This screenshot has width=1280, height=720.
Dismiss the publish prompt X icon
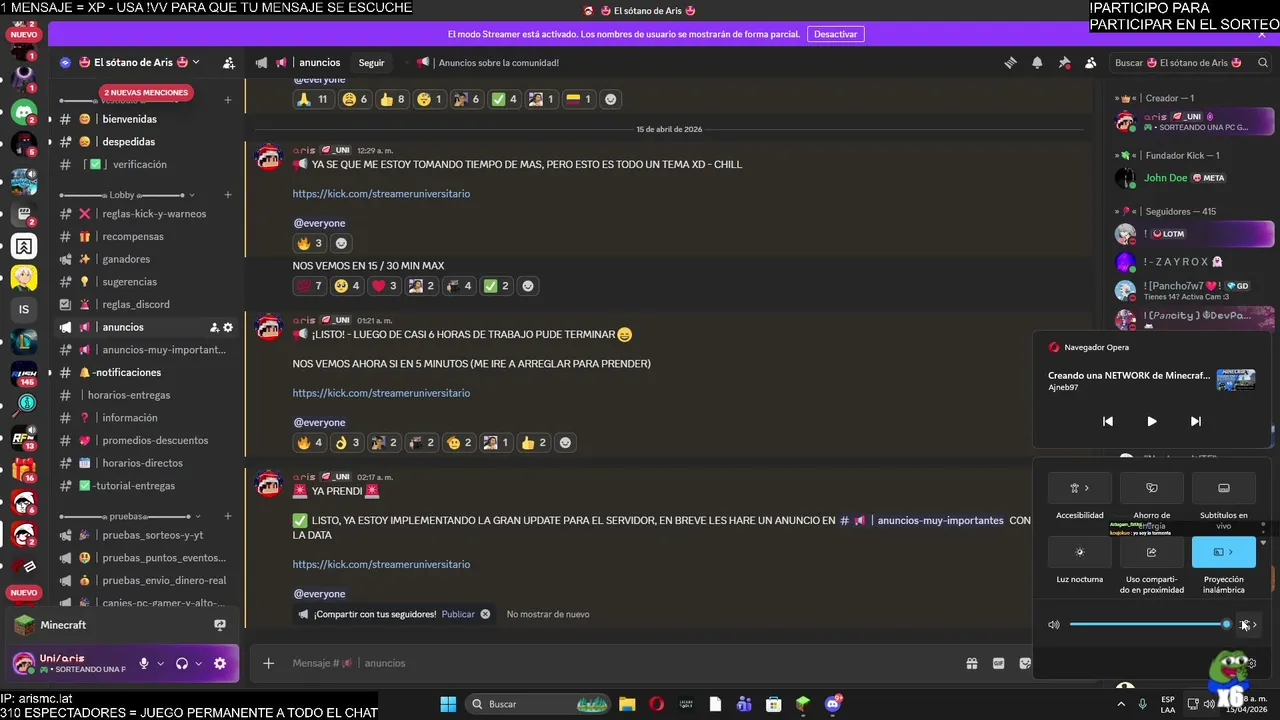(x=485, y=614)
